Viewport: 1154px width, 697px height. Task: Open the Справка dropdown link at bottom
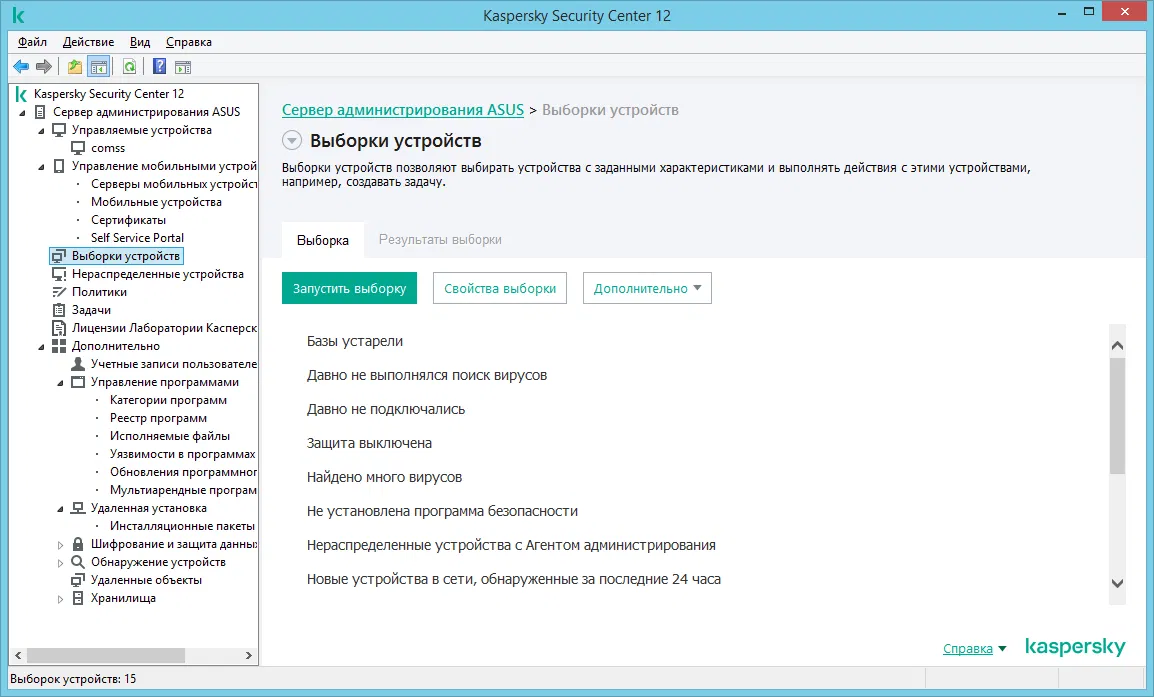974,648
